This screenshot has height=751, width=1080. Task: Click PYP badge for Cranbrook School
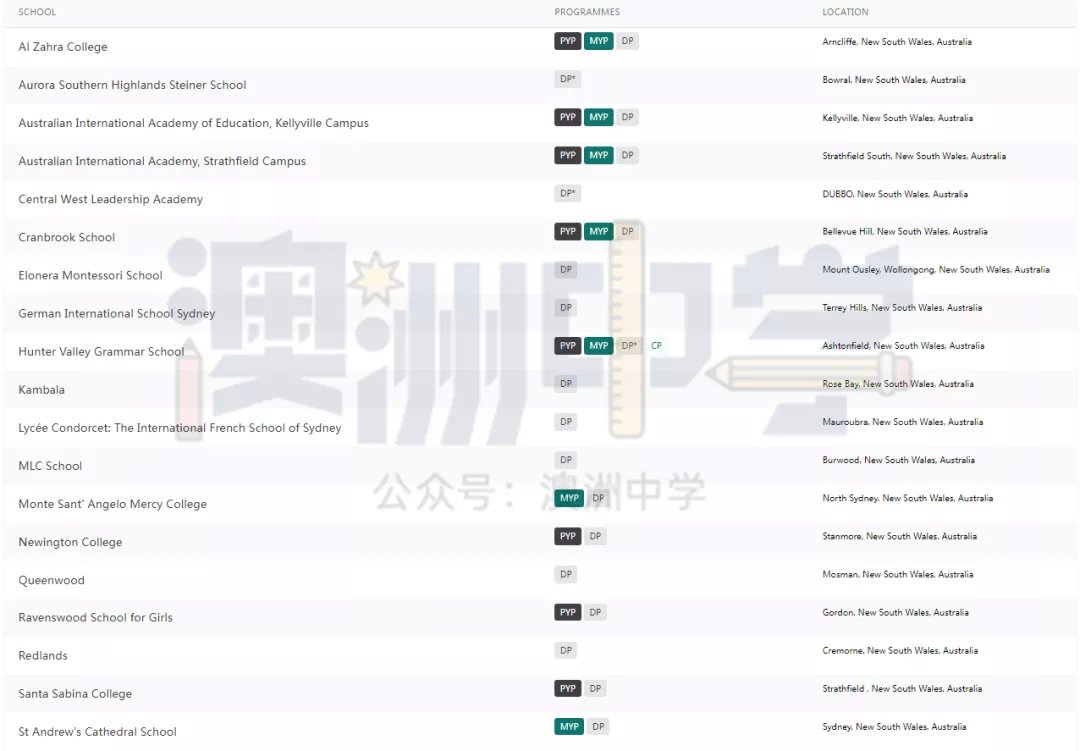[x=568, y=232]
